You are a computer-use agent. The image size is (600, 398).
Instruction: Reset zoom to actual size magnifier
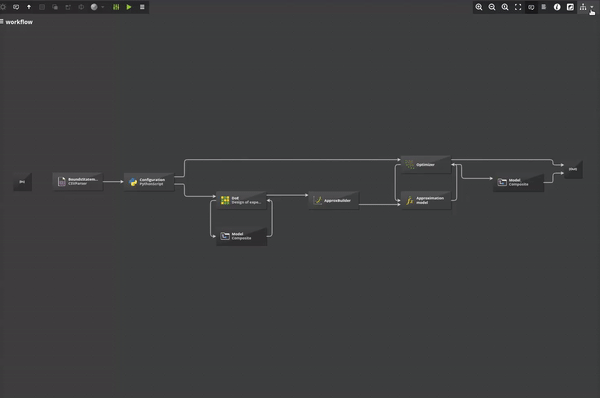pos(505,7)
